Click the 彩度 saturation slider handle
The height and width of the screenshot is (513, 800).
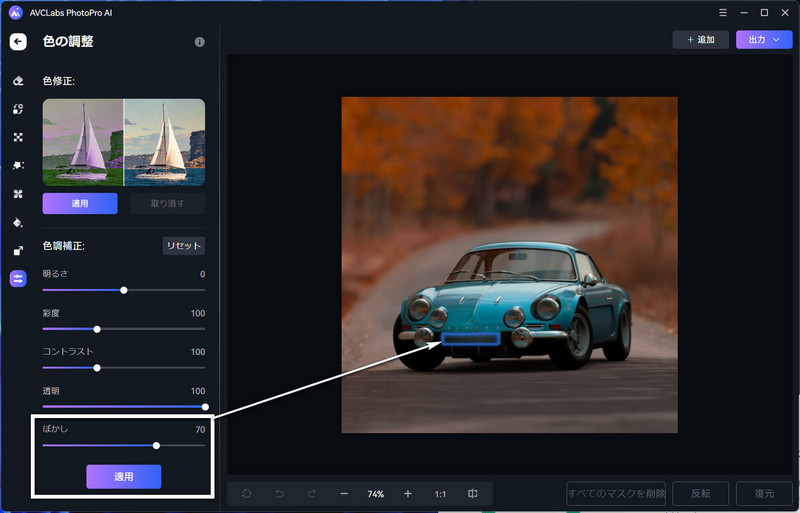(x=97, y=329)
